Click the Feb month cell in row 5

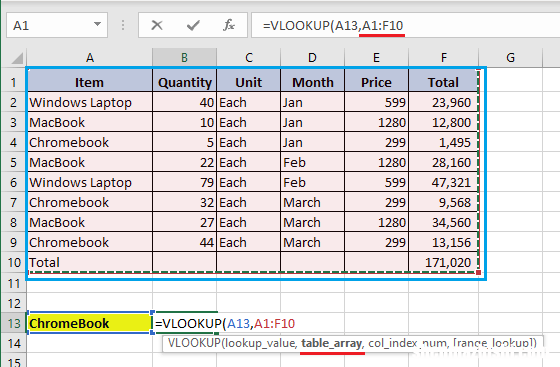[x=312, y=162]
